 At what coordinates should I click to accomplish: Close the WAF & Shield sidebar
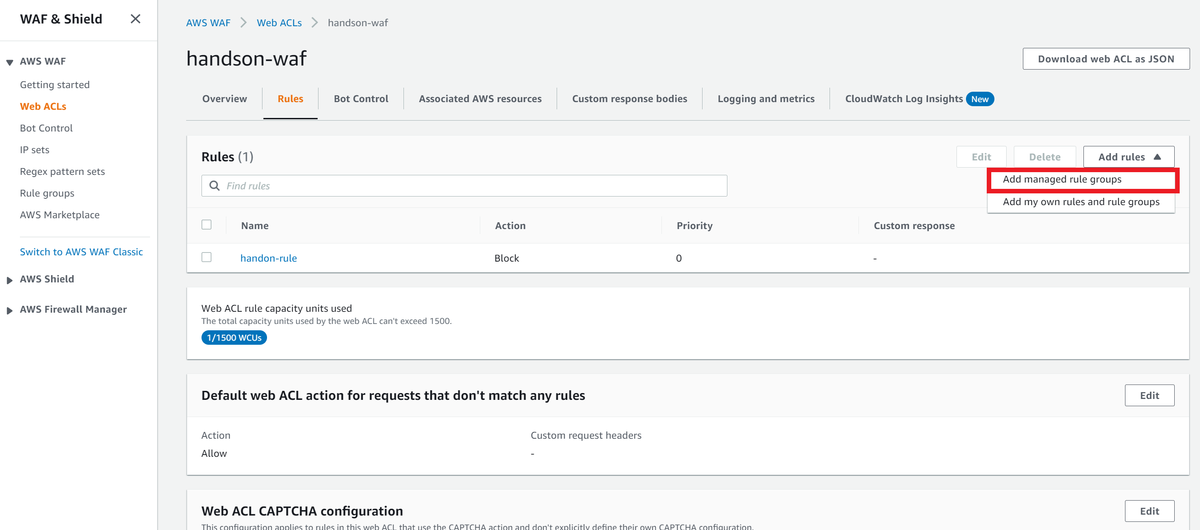tap(135, 19)
